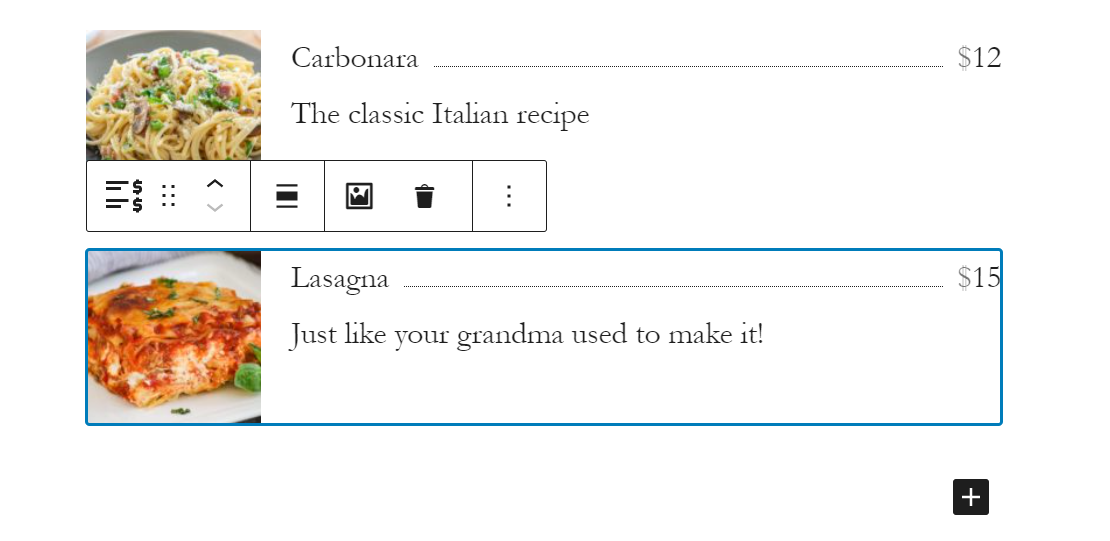Click the dotted line beside Carbonara
1110x541 pixels.
point(688,65)
